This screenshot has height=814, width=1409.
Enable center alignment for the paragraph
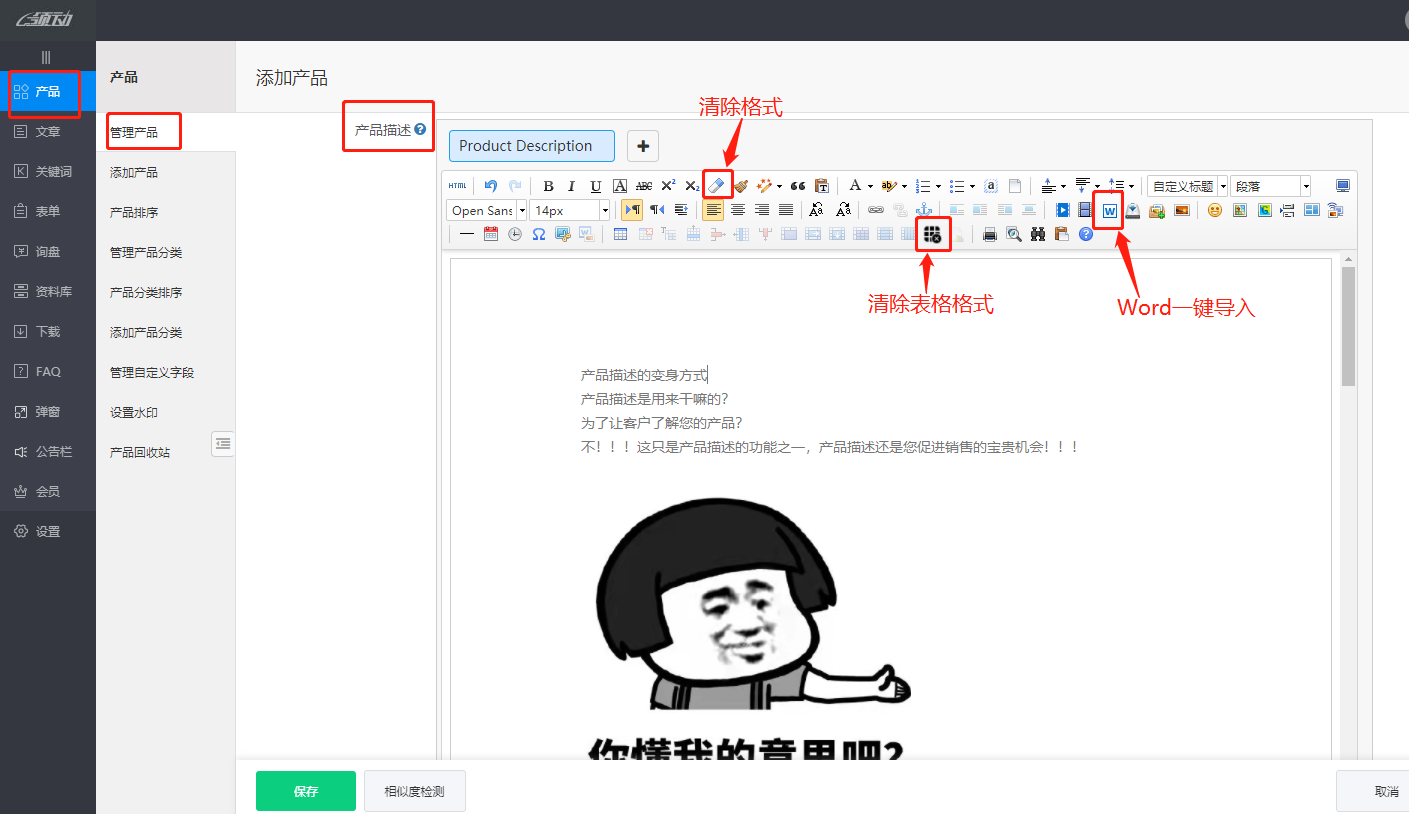click(x=738, y=209)
